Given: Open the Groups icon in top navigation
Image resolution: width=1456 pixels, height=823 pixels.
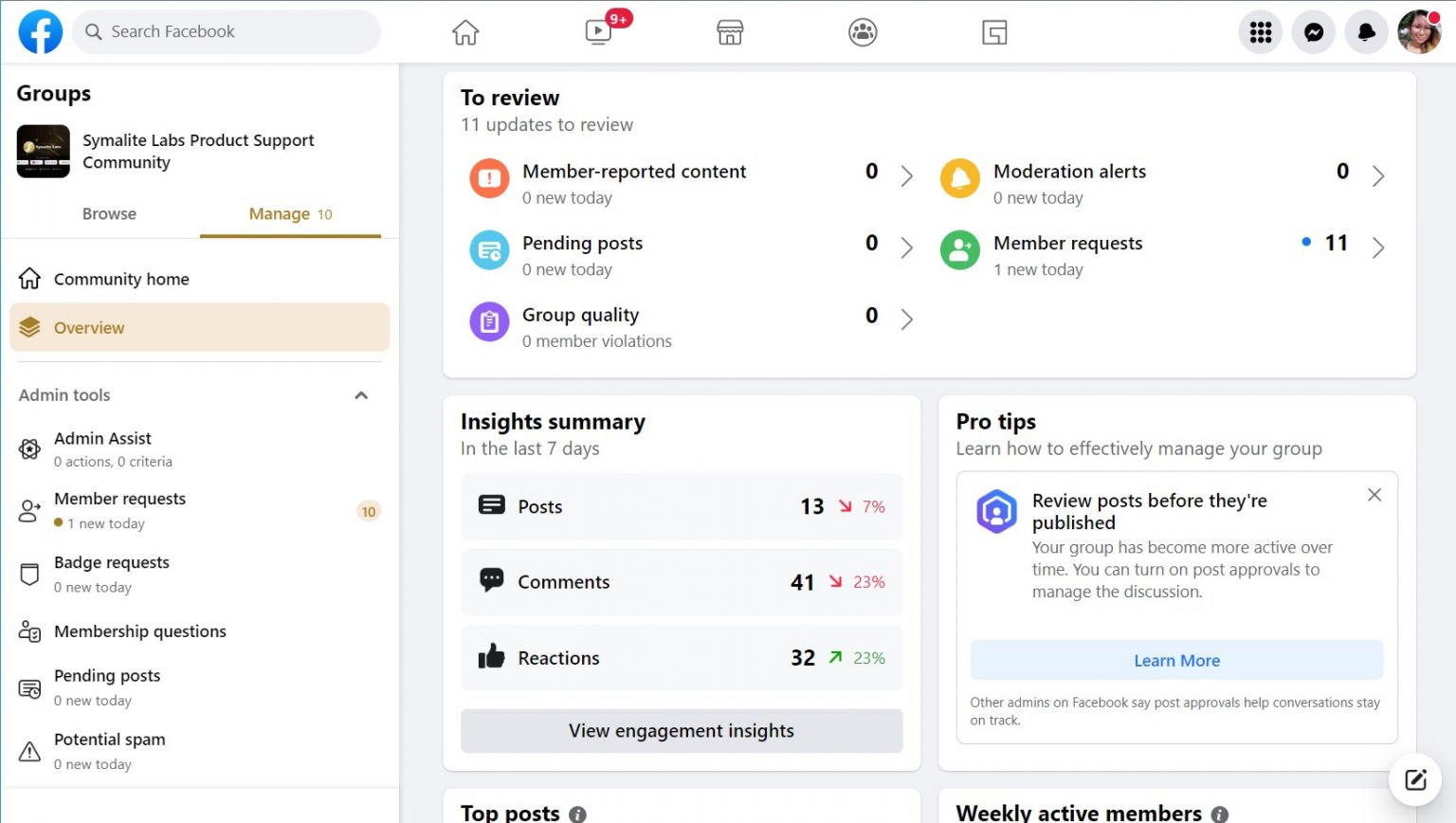Looking at the screenshot, I should point(862,31).
